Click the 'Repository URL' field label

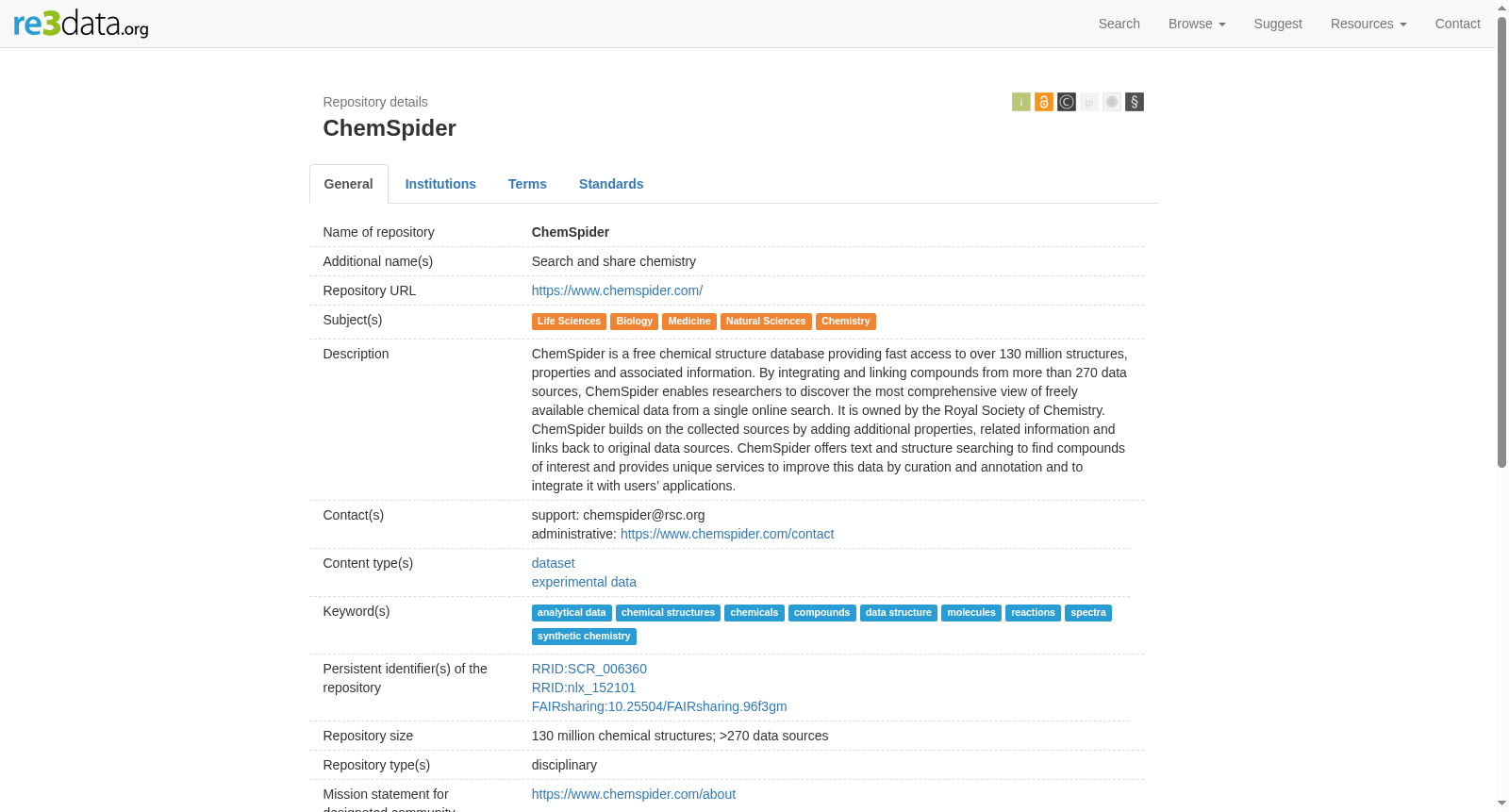370,290
